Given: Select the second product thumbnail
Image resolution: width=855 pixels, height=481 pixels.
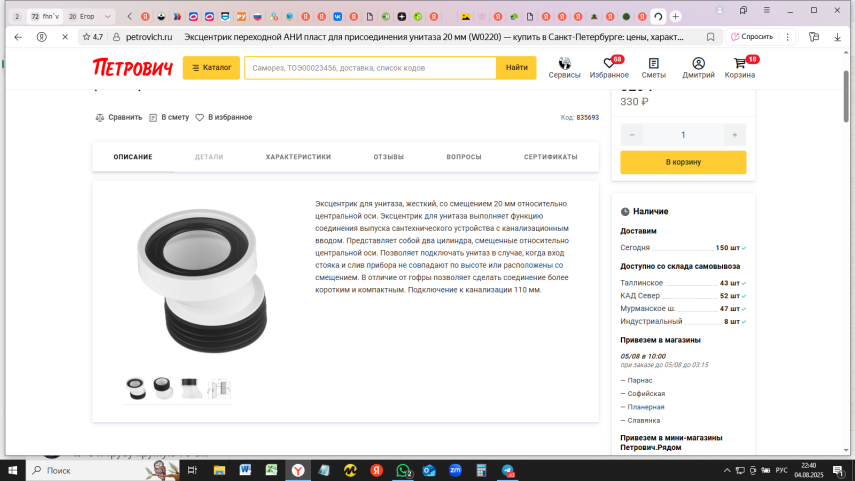Looking at the screenshot, I should pyautogui.click(x=162, y=387).
